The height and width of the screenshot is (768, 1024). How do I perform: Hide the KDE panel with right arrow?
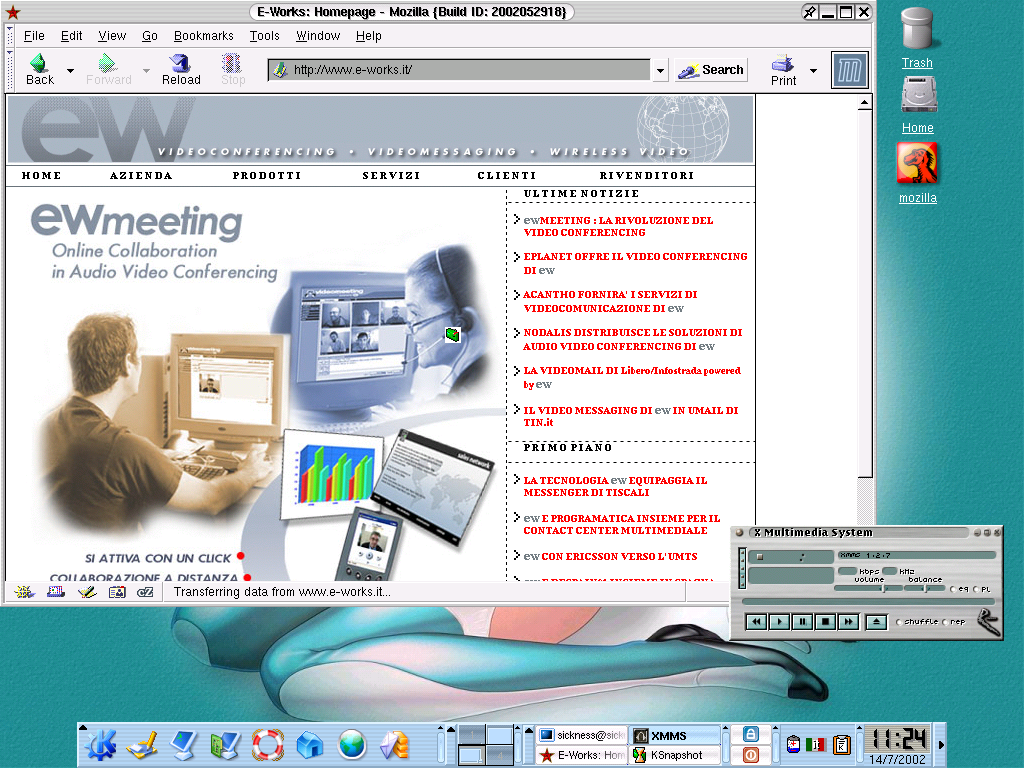940,744
